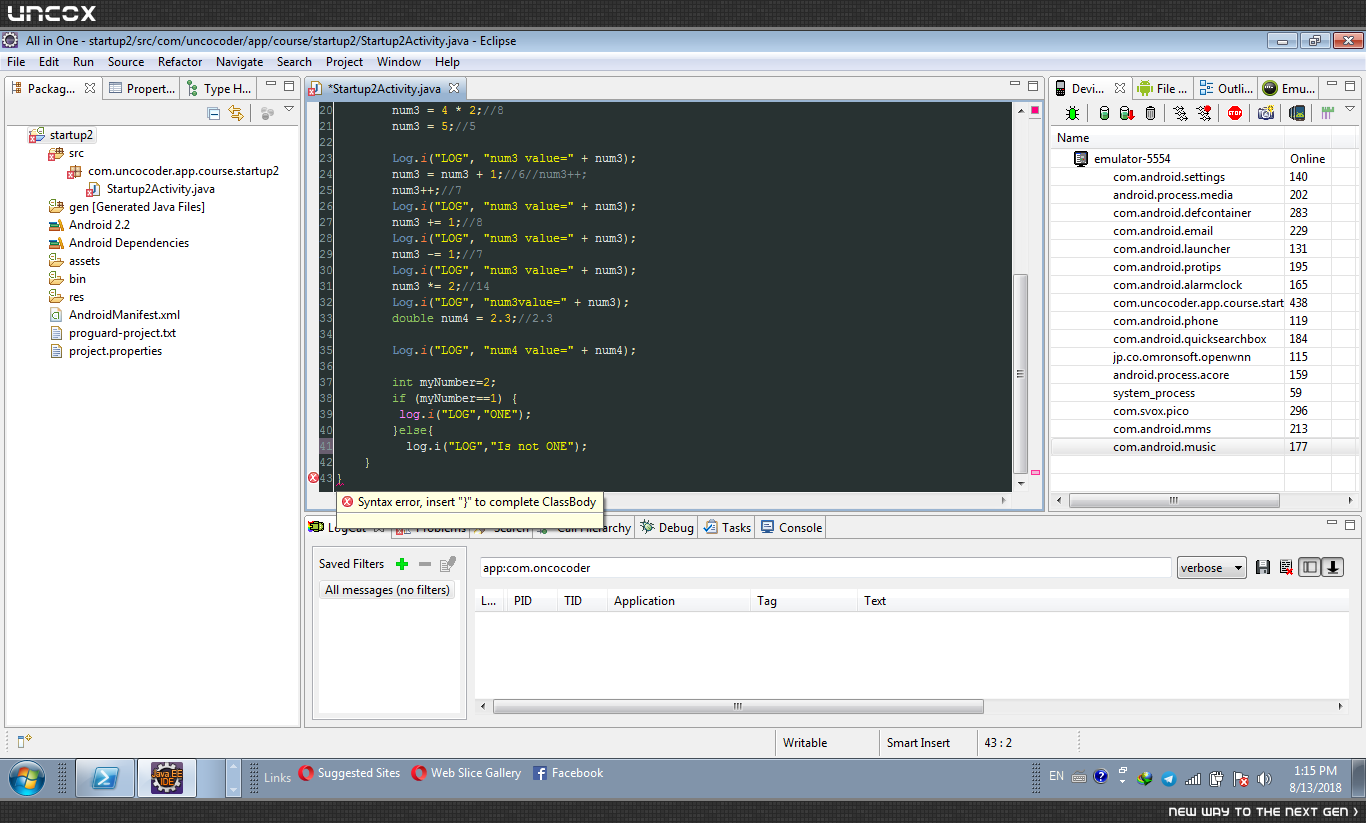Open Package Explorer view menu triangle
Image resolution: width=1366 pixels, height=823 pixels.
coord(289,109)
